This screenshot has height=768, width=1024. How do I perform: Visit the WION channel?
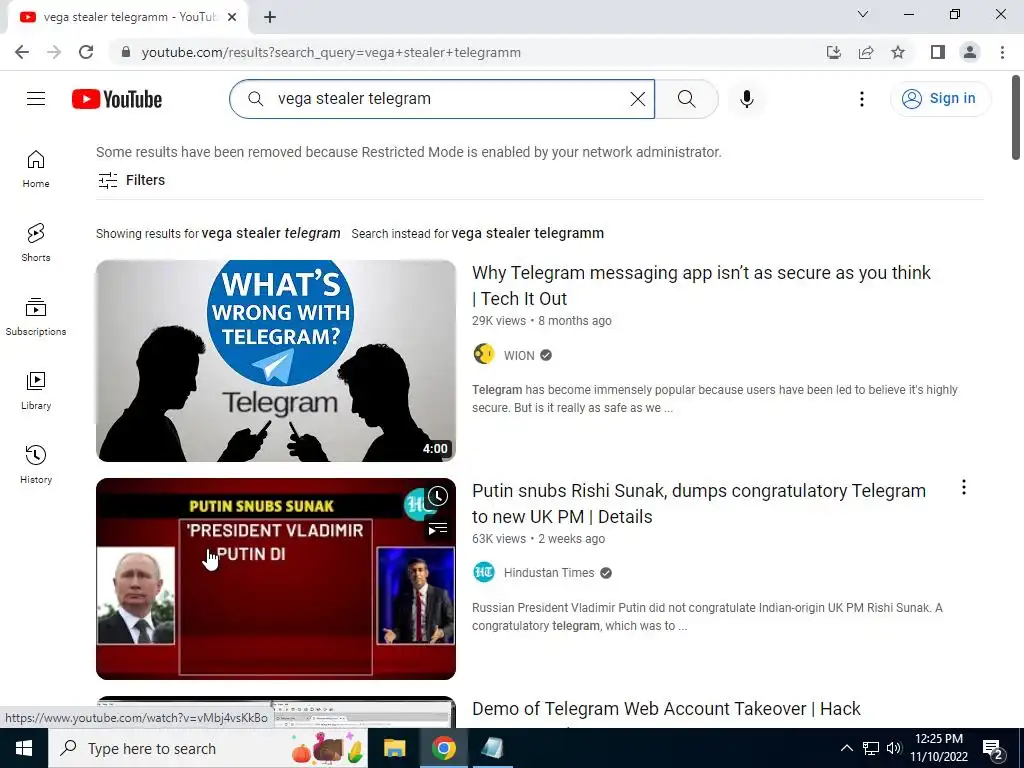coord(519,355)
